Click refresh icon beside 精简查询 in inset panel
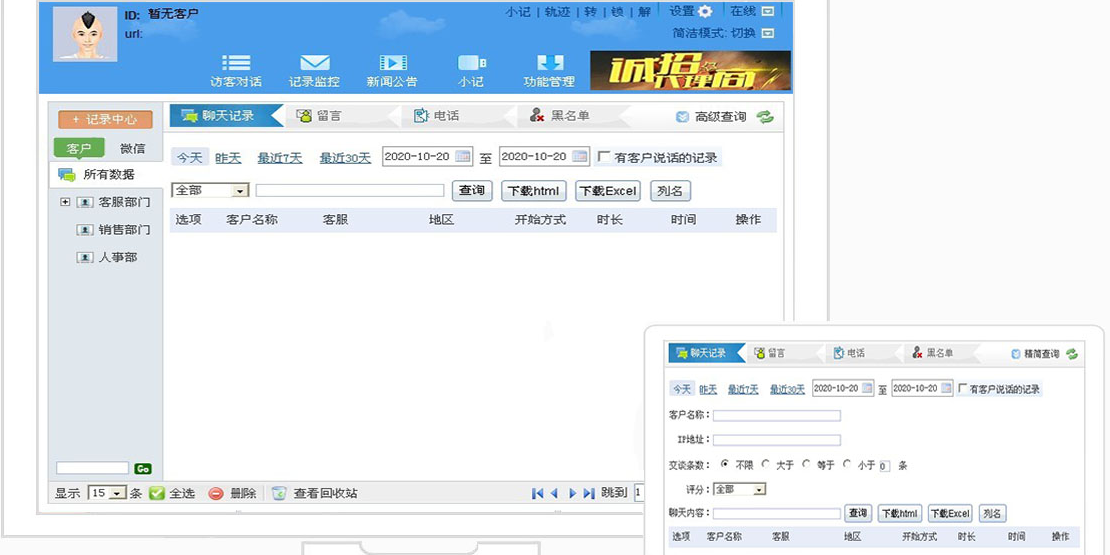The height and width of the screenshot is (555, 1110). pyautogui.click(x=1071, y=353)
